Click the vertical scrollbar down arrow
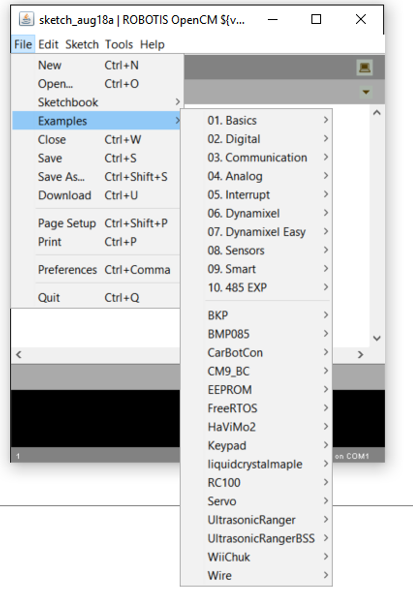Viewport: 413px width, 595px height. (377, 338)
